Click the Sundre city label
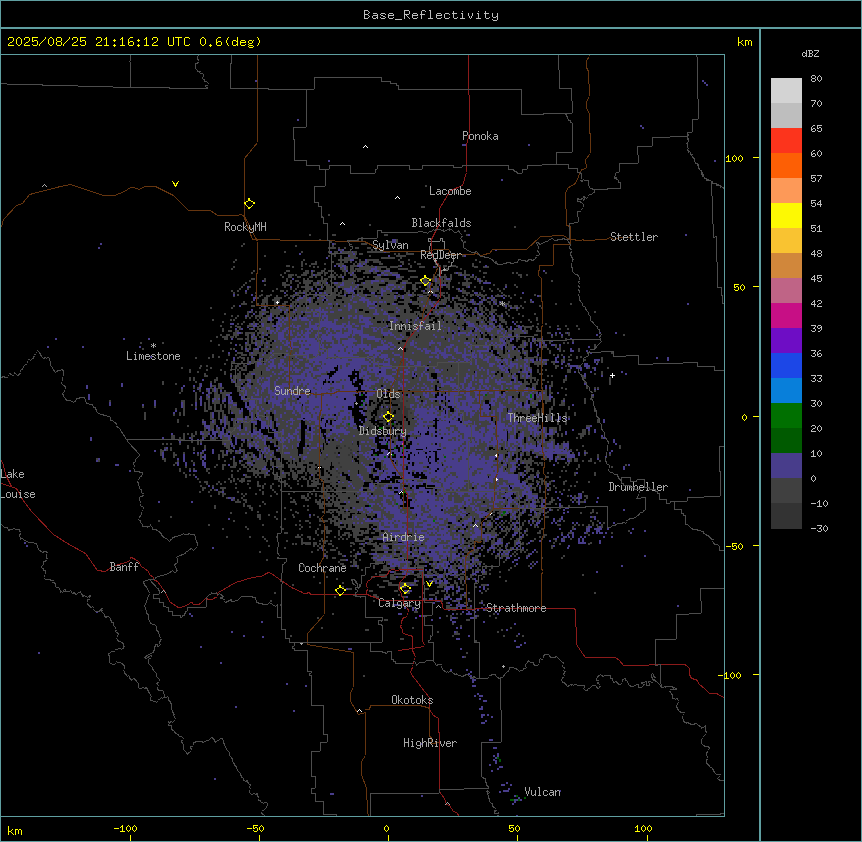Image resolution: width=862 pixels, height=842 pixels. pyautogui.click(x=292, y=391)
